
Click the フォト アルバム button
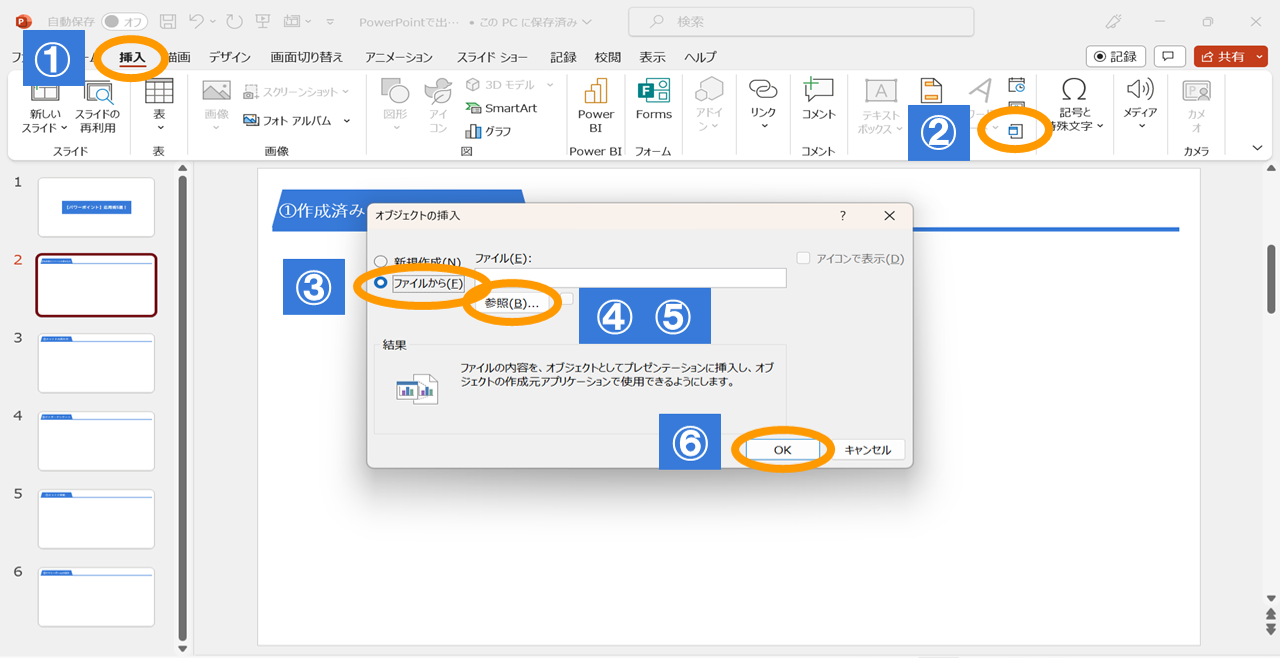coord(290,120)
